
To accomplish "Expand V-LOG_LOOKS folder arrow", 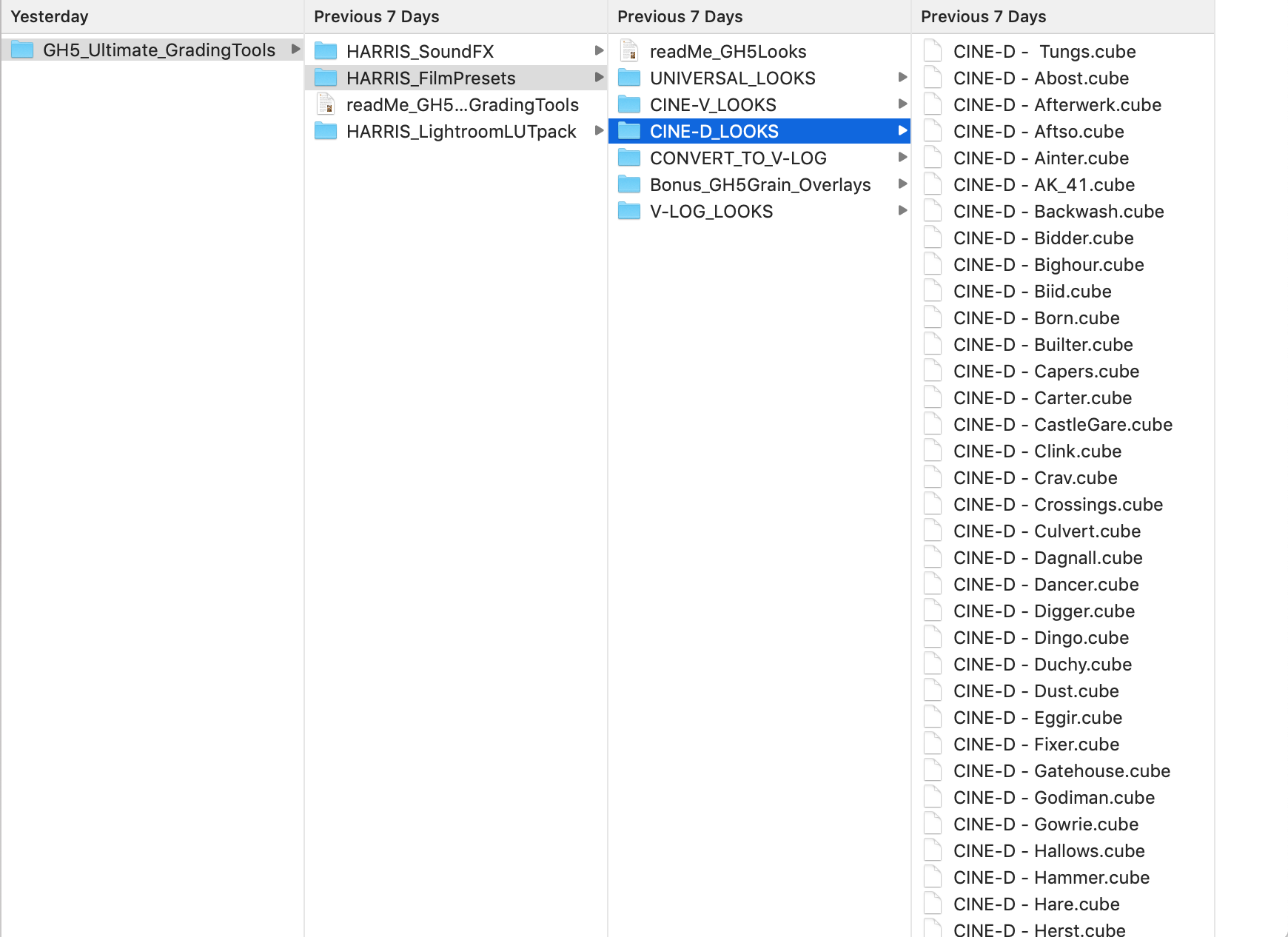I will pyautogui.click(x=902, y=210).
